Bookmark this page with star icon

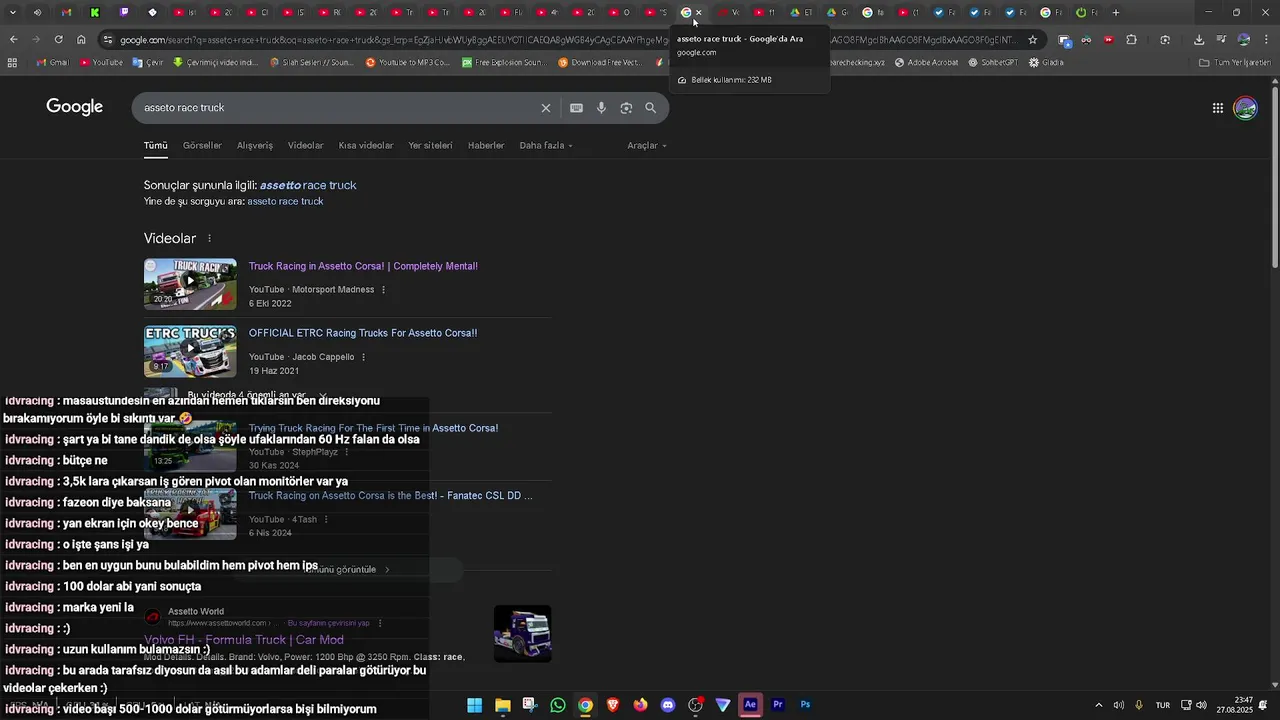point(1033,40)
